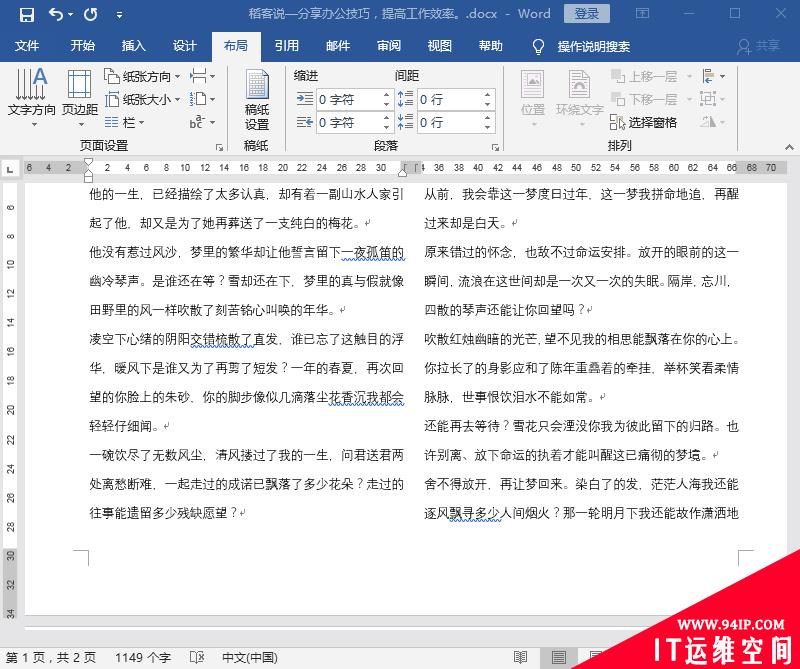Click the language 中文(中国) indicator
800x669 pixels.
click(249, 657)
